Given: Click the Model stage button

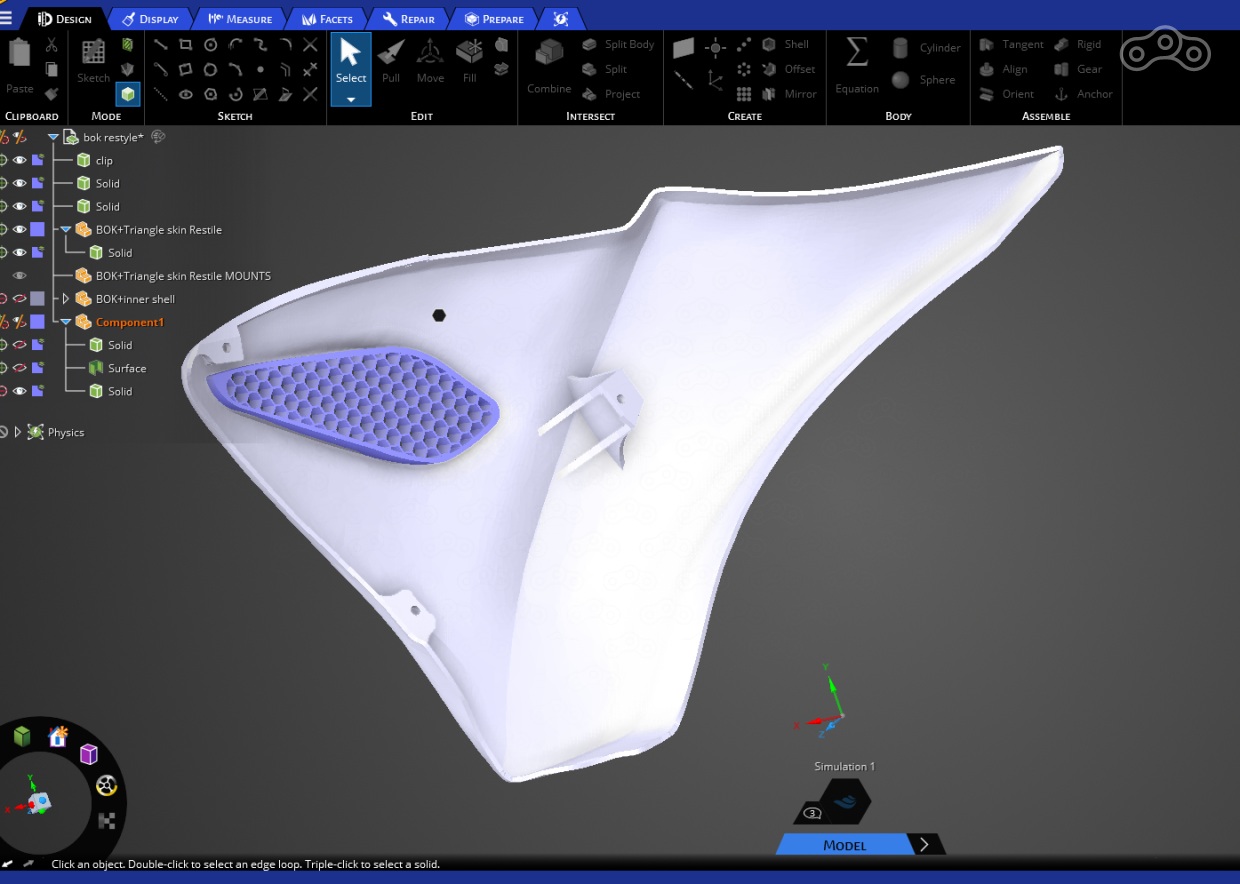Looking at the screenshot, I should [844, 845].
